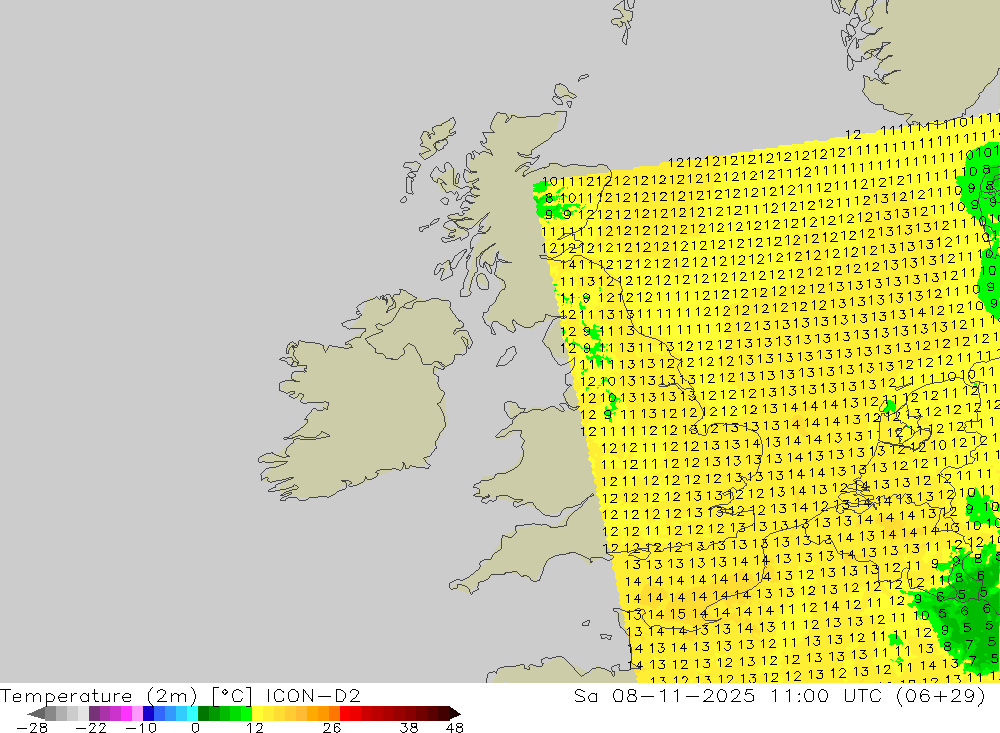This screenshot has width=1000, height=733.
Task: Click the Isle of Man on the map
Action: pyautogui.click(x=506, y=357)
